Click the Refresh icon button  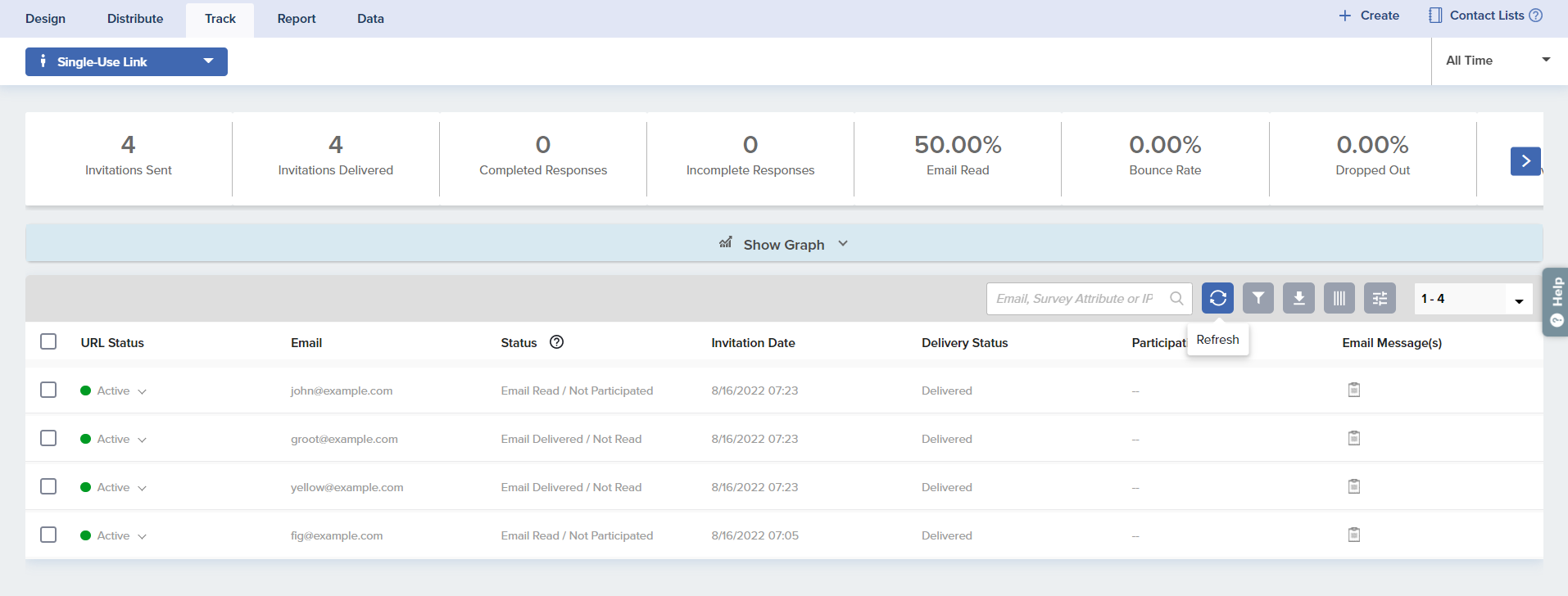pyautogui.click(x=1217, y=298)
